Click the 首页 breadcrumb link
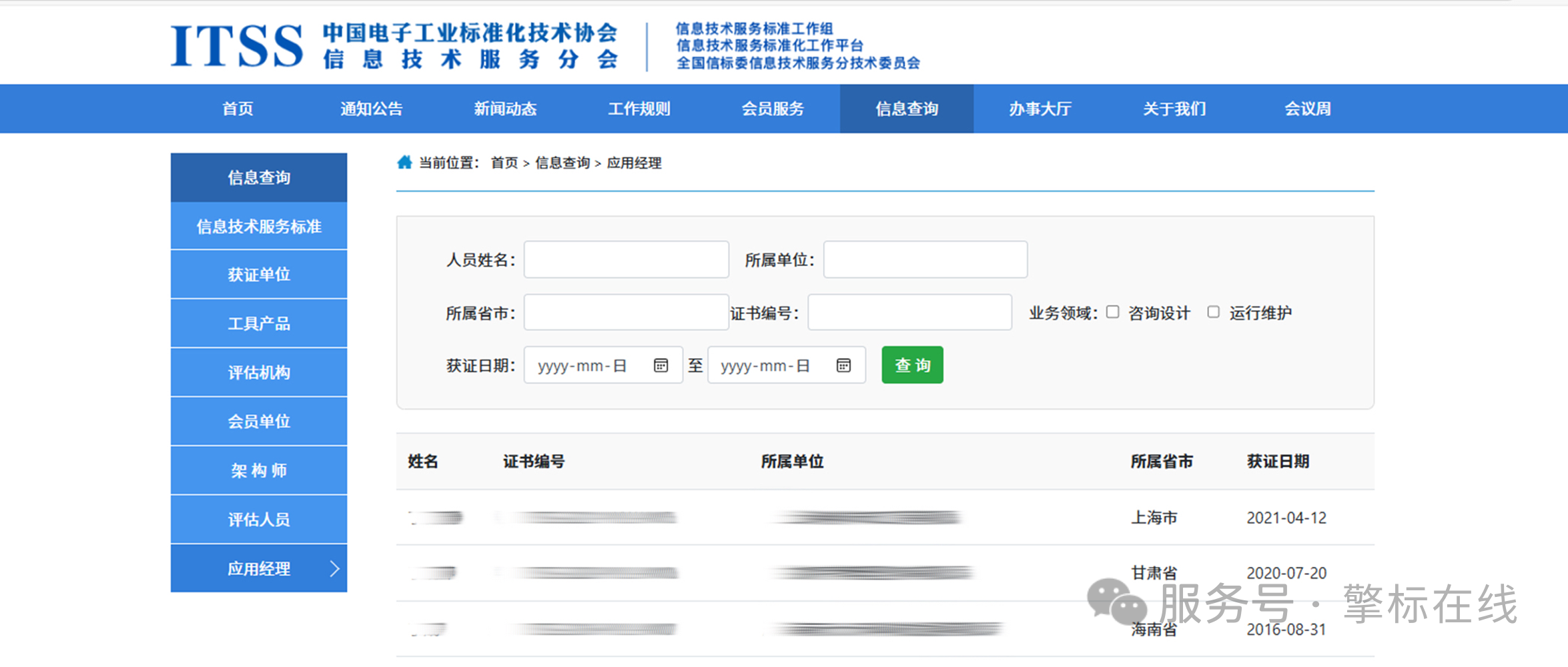This screenshot has width=1568, height=667. click(x=505, y=162)
